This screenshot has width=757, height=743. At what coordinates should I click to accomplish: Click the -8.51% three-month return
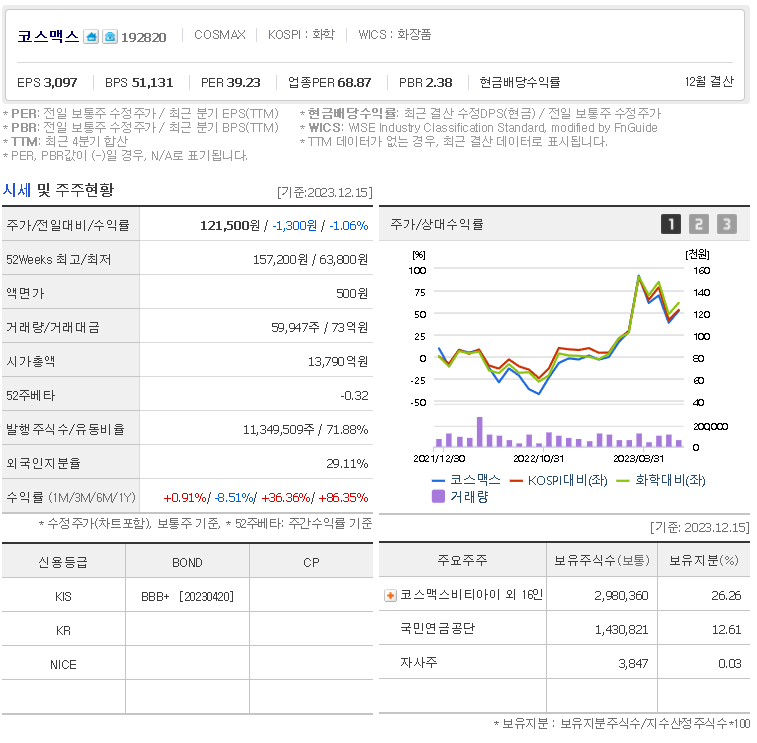tap(234, 498)
